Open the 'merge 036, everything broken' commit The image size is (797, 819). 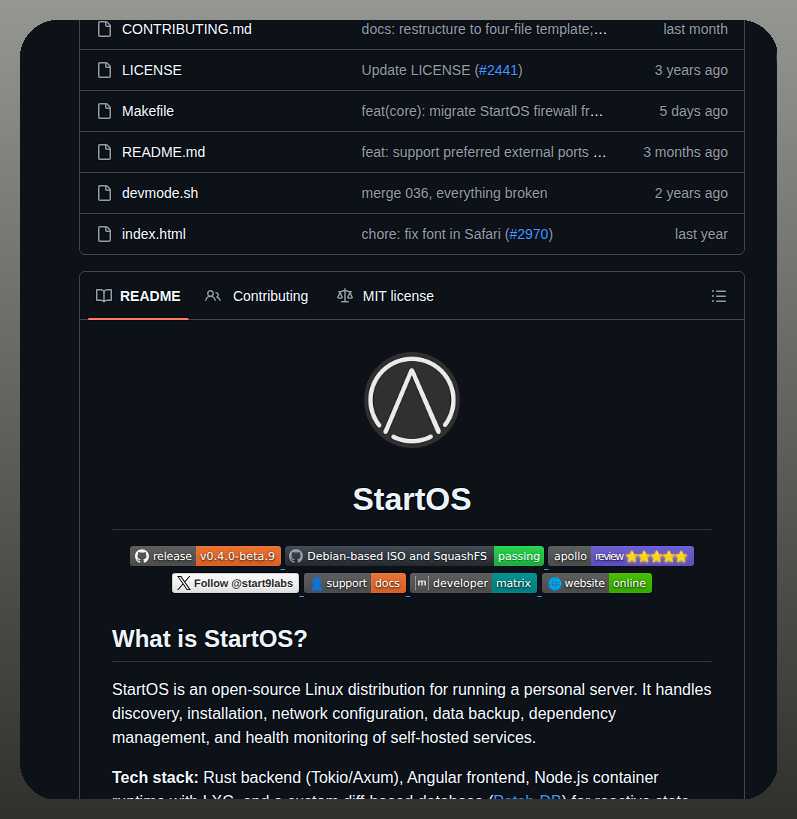pyautogui.click(x=454, y=193)
